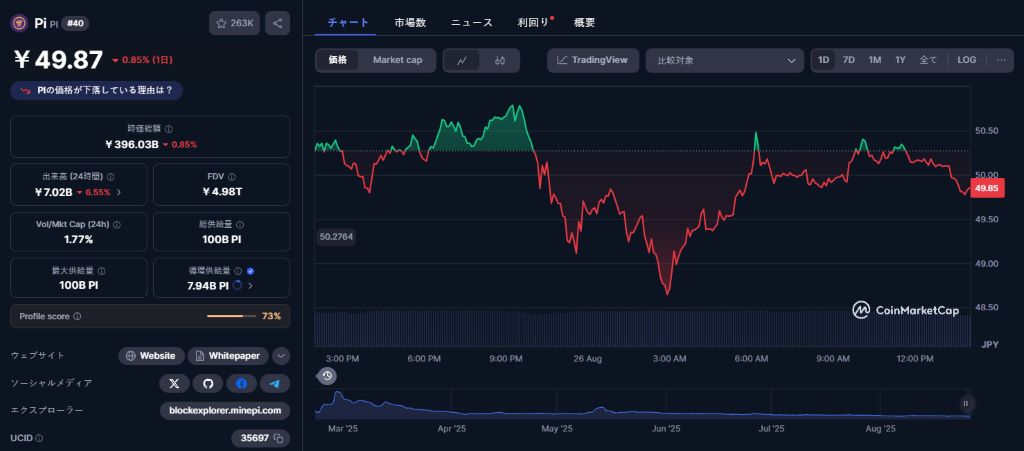Open the X (Twitter) social link

pyautogui.click(x=174, y=383)
